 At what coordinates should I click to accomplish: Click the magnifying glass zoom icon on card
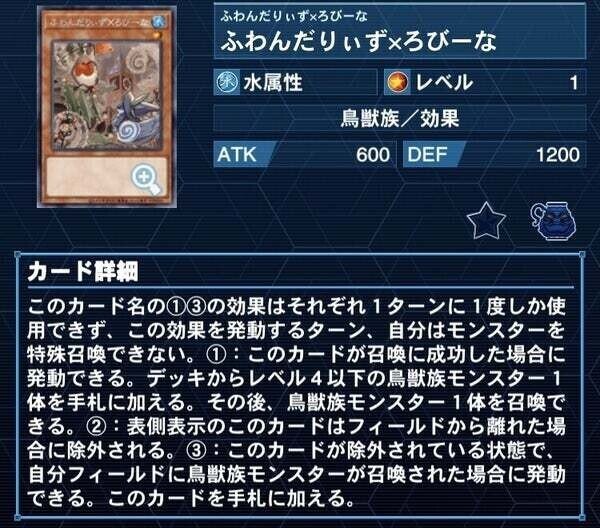[x=146, y=179]
